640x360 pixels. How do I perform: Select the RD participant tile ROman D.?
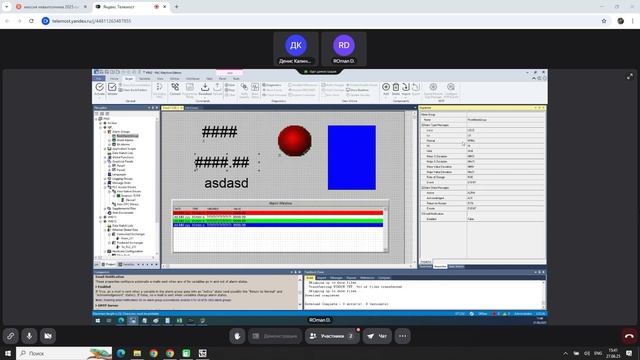344,49
